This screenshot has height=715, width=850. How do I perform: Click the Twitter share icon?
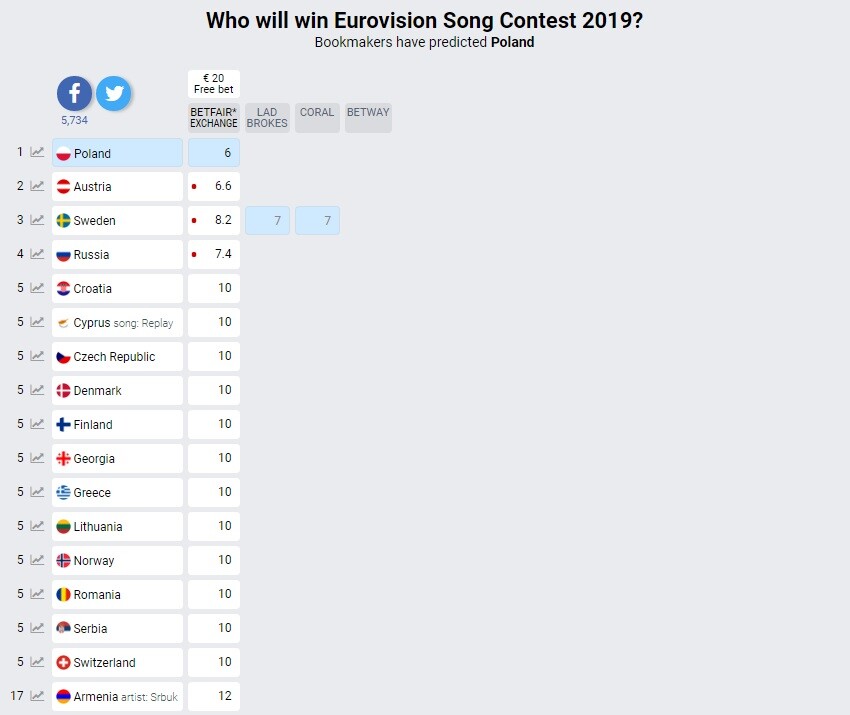click(113, 93)
